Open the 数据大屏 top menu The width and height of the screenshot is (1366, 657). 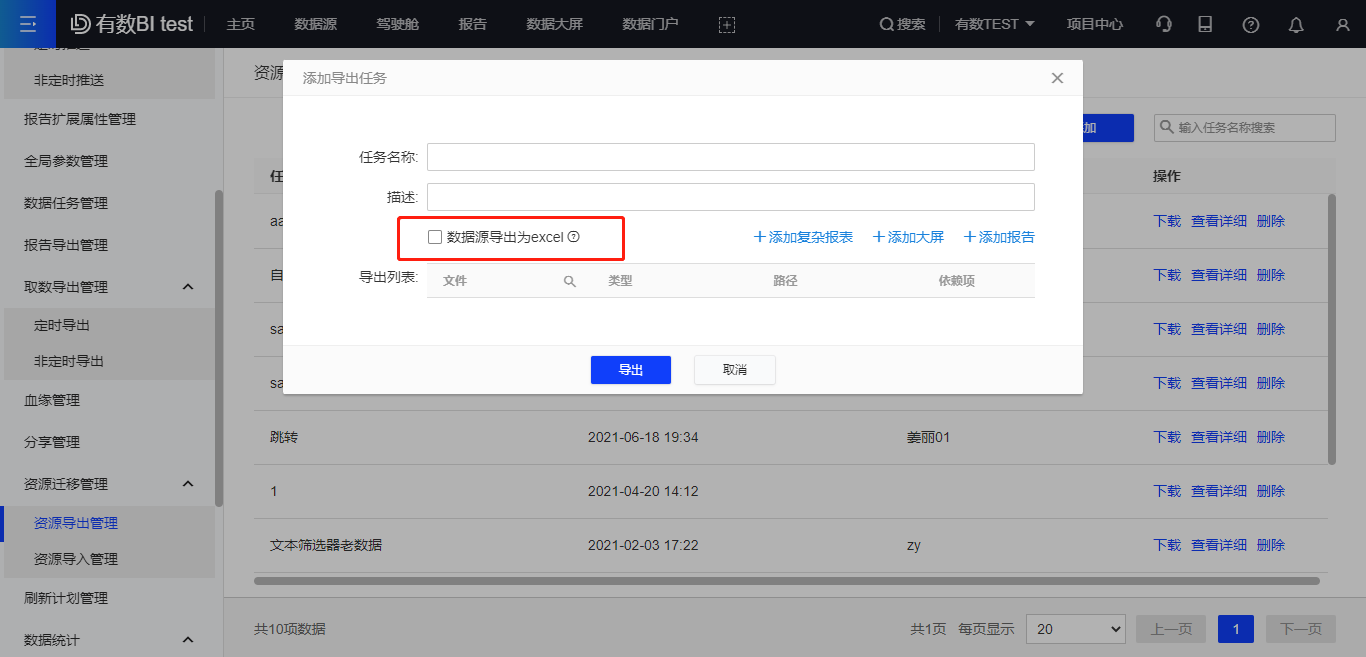pyautogui.click(x=554, y=24)
